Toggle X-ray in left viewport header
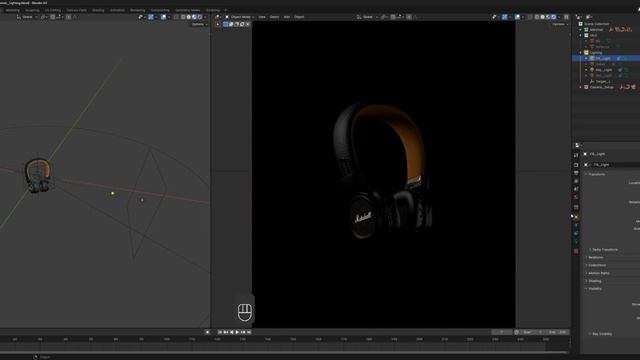 176,17
